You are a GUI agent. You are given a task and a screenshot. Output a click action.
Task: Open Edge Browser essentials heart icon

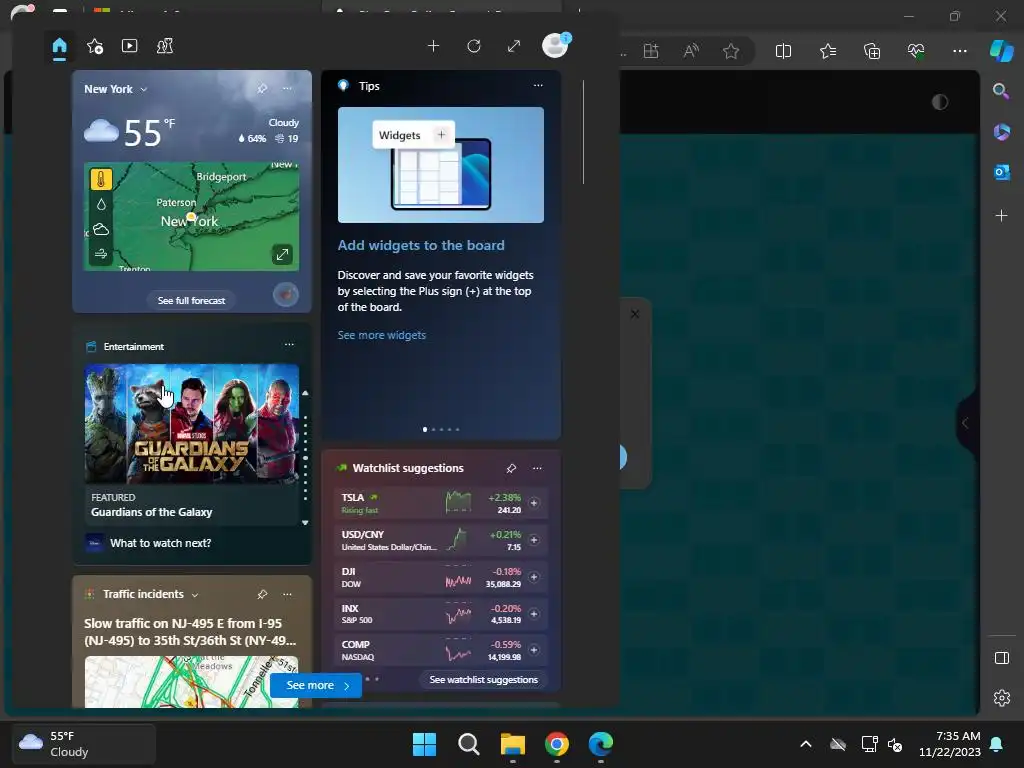coord(916,51)
